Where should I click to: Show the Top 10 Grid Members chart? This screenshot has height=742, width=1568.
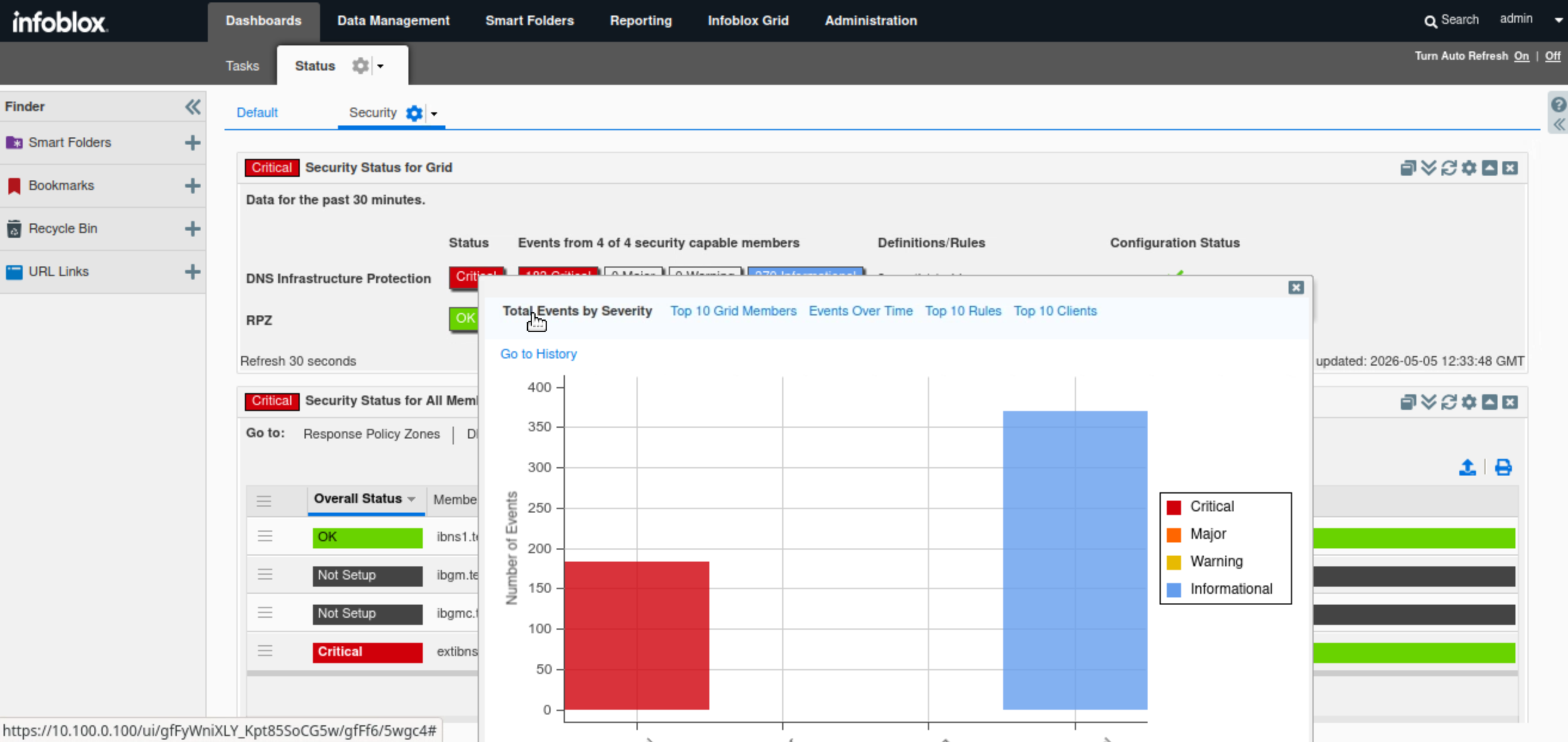733,311
